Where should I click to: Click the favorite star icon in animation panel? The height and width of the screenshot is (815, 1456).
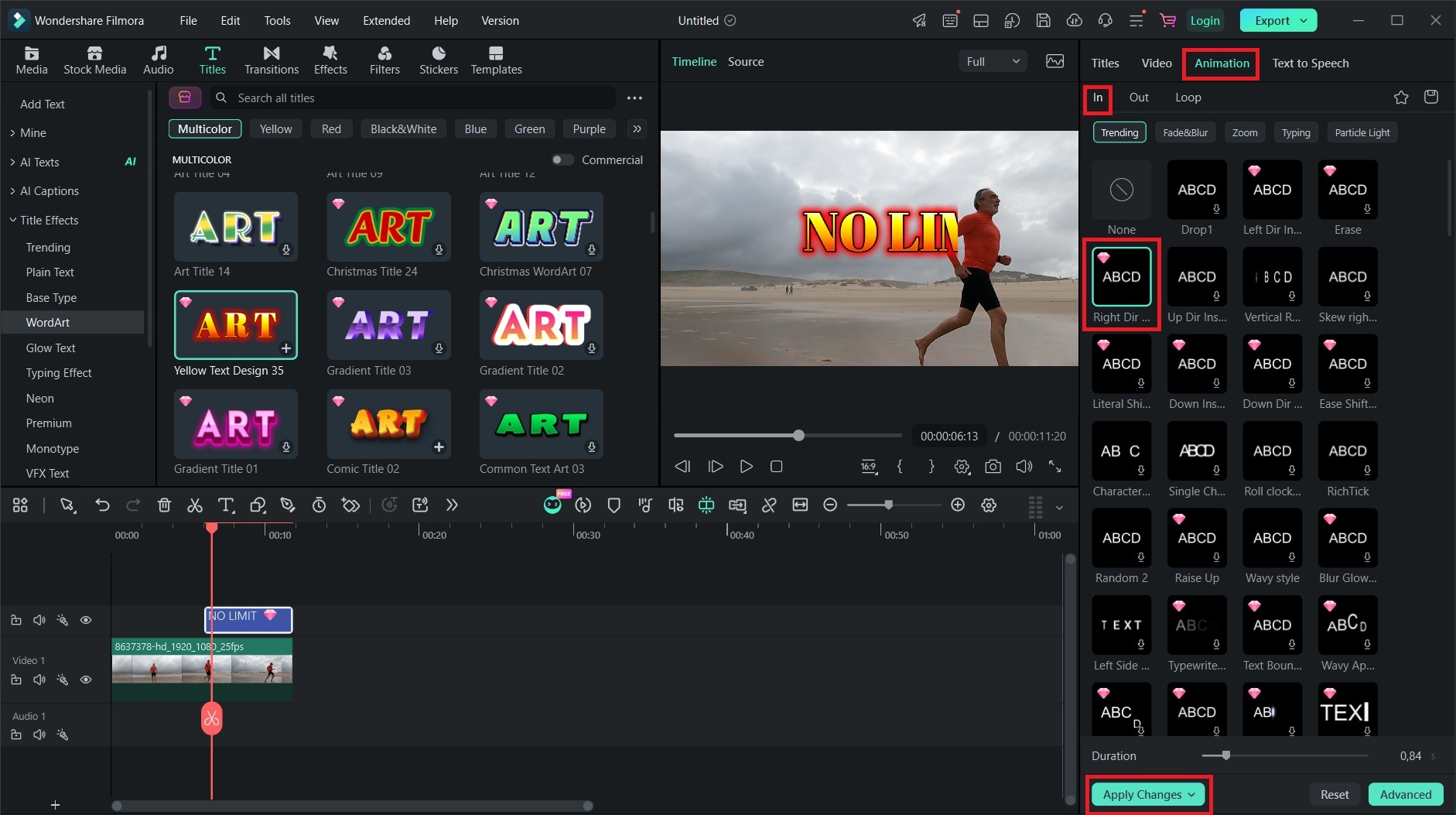(x=1401, y=98)
